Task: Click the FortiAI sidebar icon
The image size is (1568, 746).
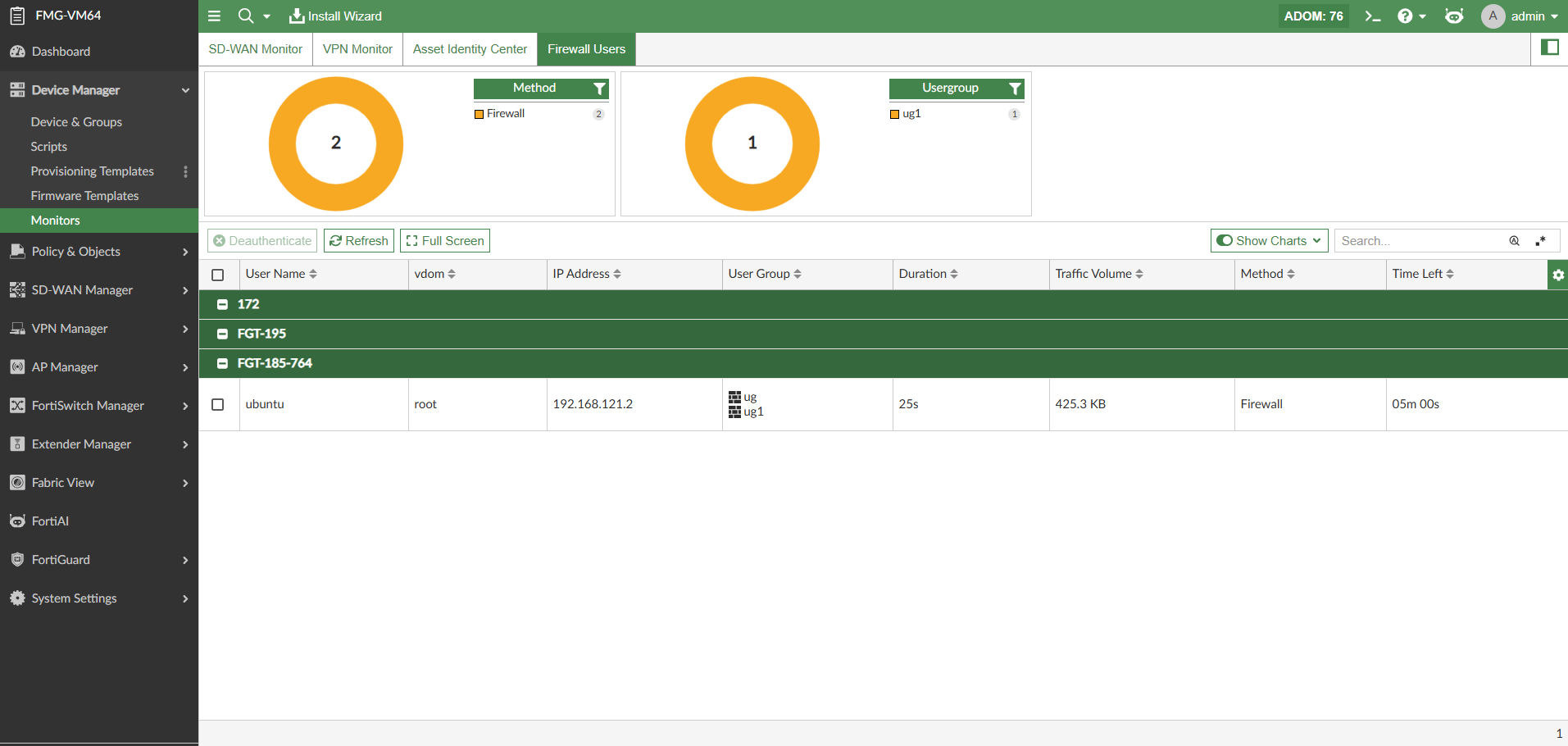Action: 17,521
